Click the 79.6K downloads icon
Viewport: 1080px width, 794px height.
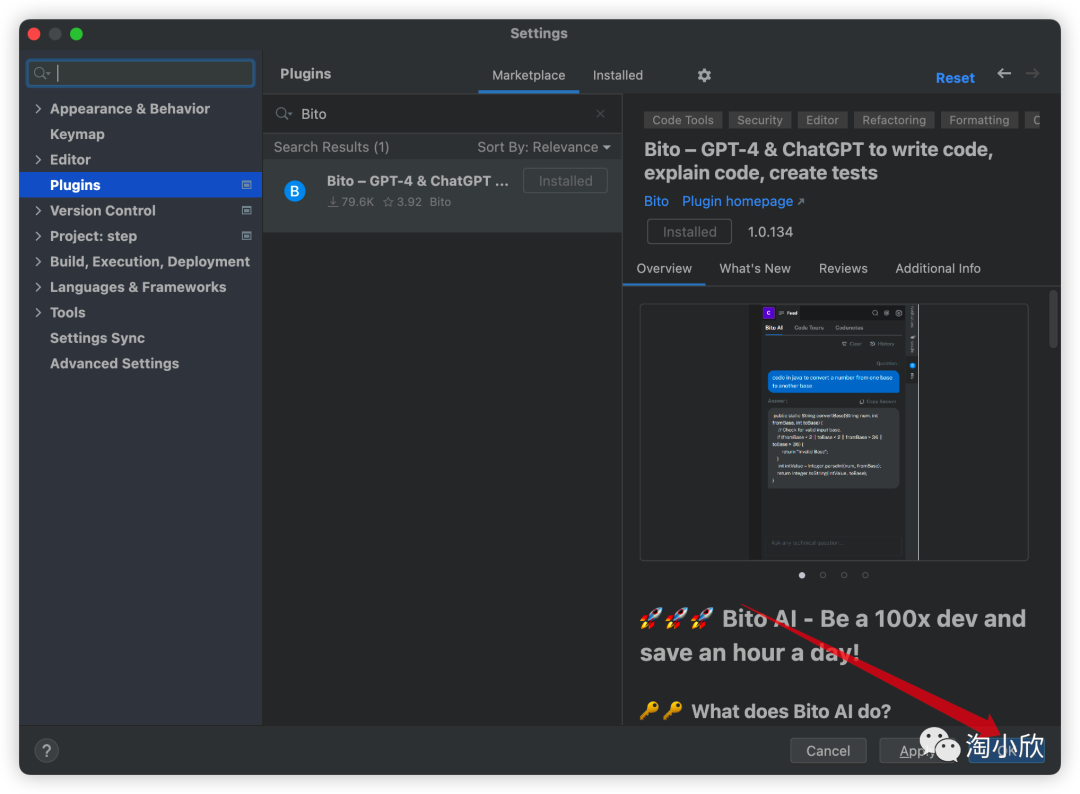point(333,202)
